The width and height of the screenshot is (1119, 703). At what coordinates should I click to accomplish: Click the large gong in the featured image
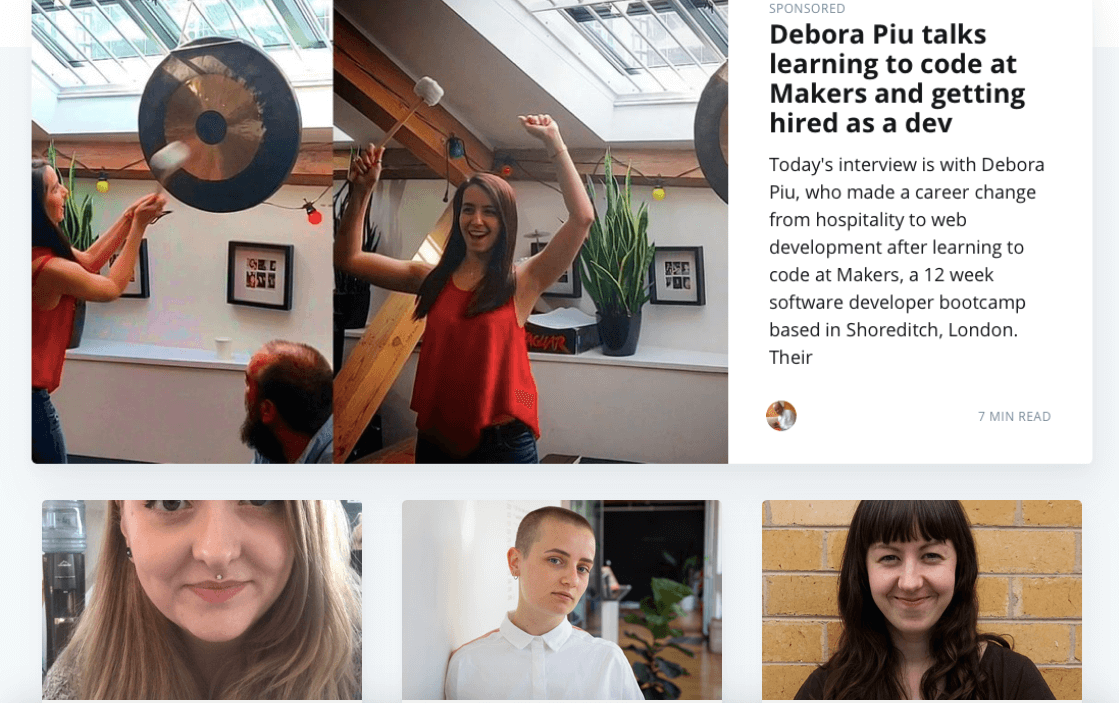[219, 126]
